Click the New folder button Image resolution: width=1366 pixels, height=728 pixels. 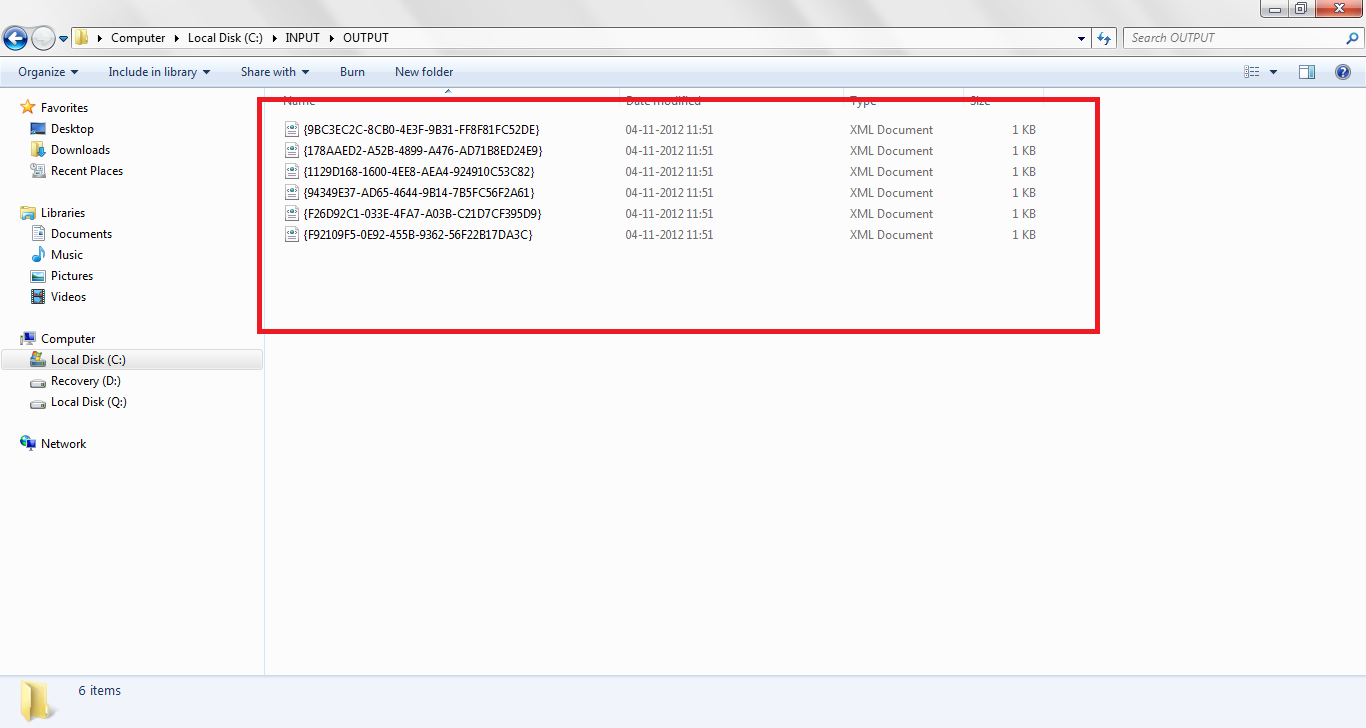click(x=423, y=71)
